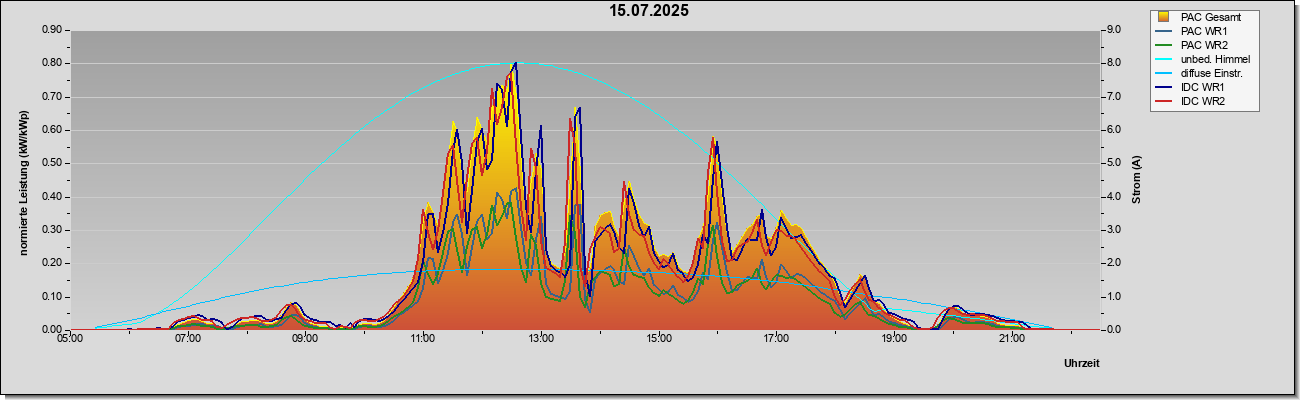Click the 0.50 left axis value
1300x400 pixels.
pyautogui.click(x=52, y=163)
